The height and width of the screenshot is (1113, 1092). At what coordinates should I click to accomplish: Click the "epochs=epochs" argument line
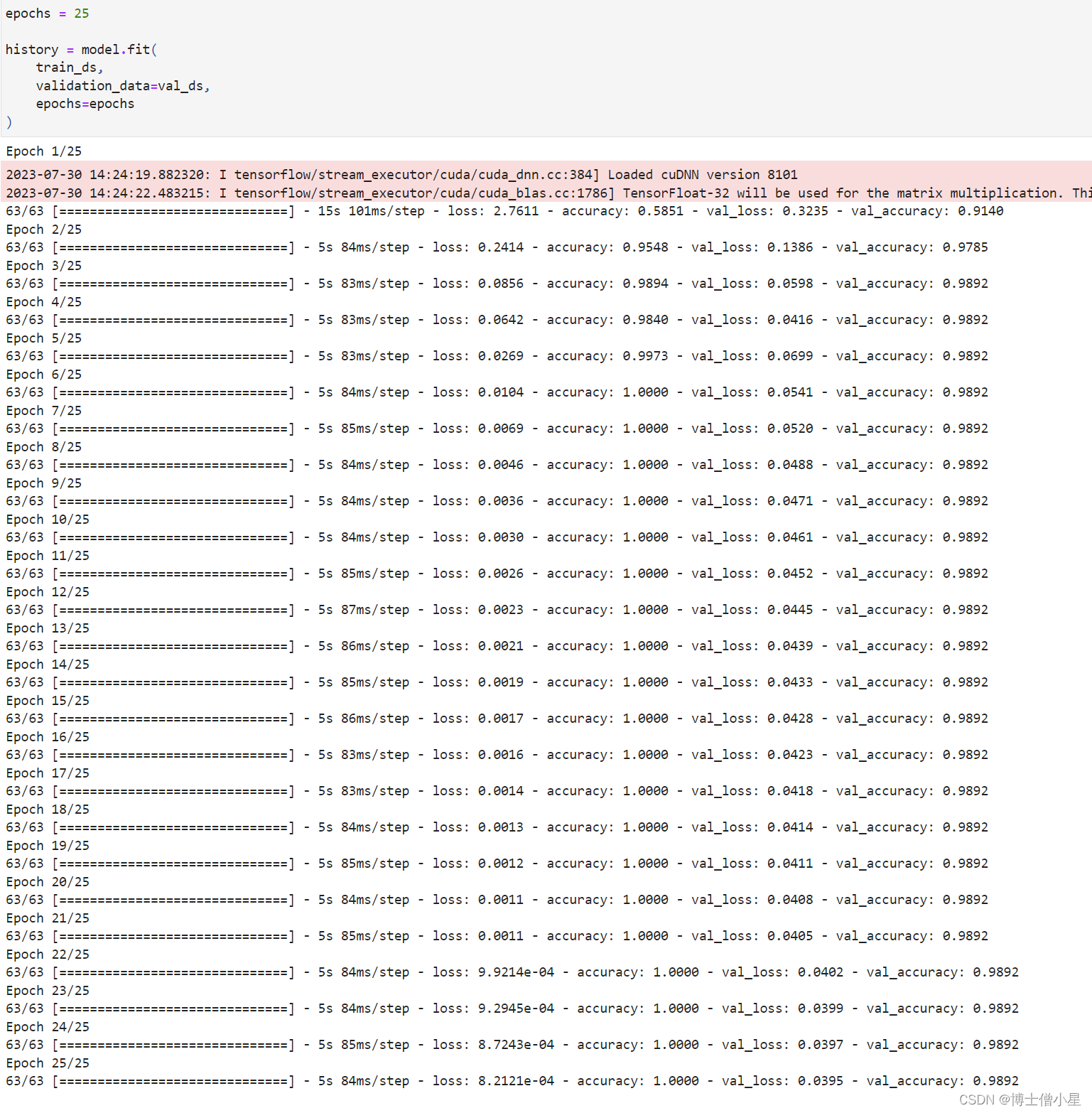85,104
